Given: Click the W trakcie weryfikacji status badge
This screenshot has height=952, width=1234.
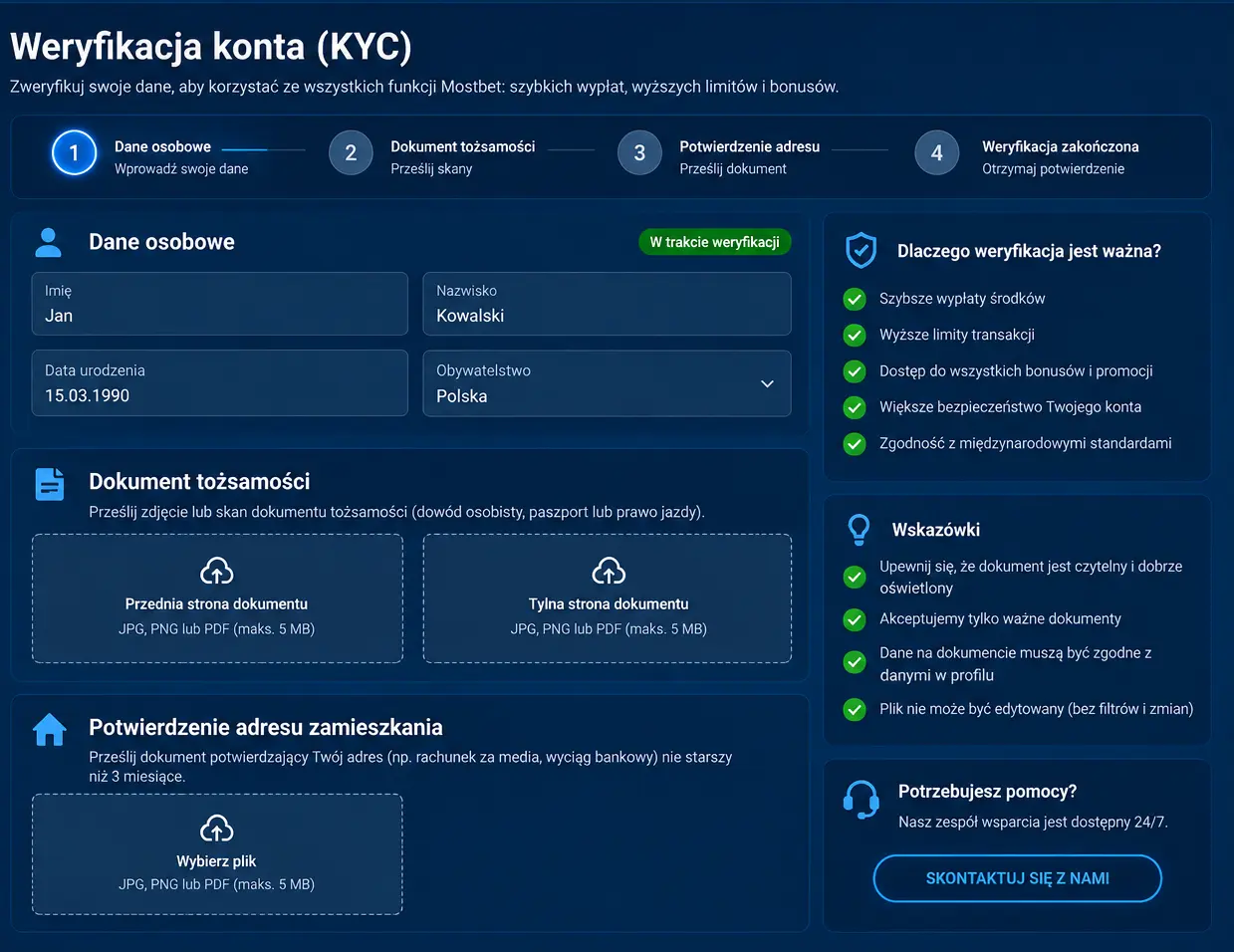Looking at the screenshot, I should (715, 242).
